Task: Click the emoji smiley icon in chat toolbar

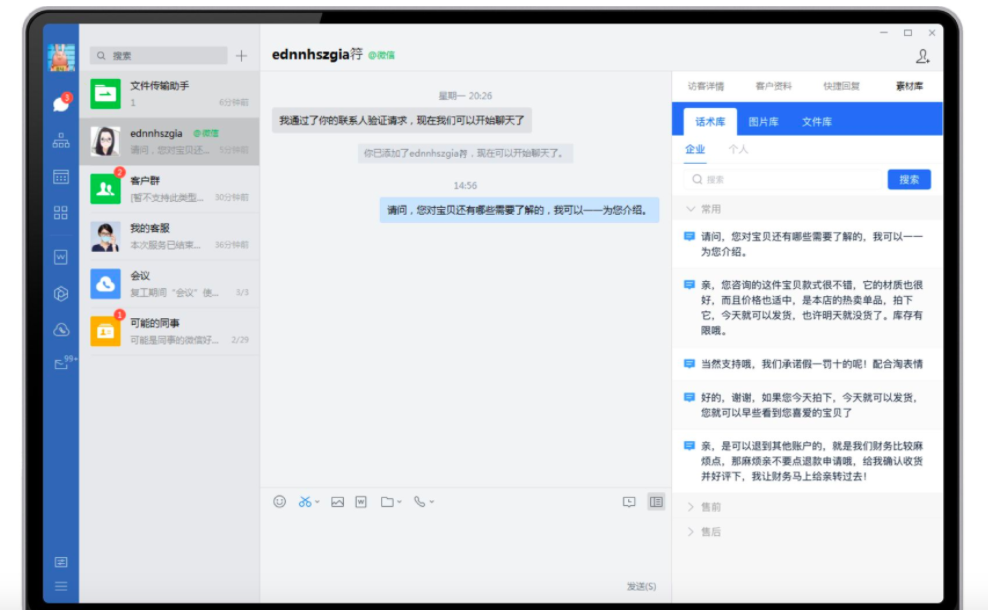Action: (280, 502)
